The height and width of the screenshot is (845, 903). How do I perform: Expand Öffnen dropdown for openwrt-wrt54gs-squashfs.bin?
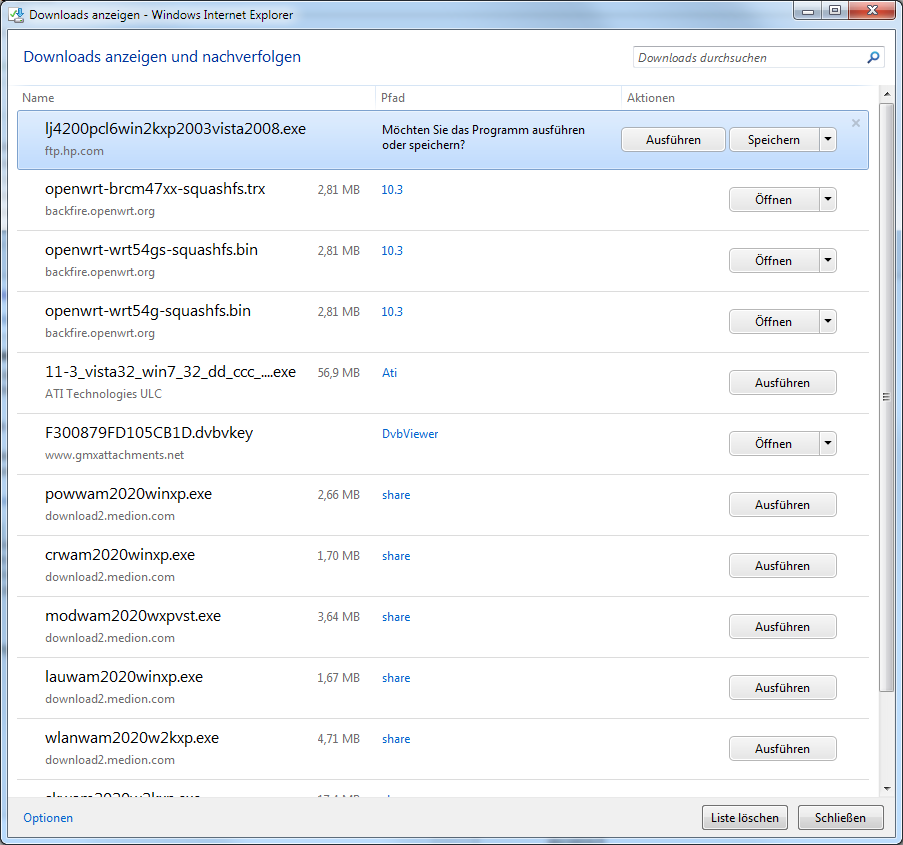coord(828,260)
